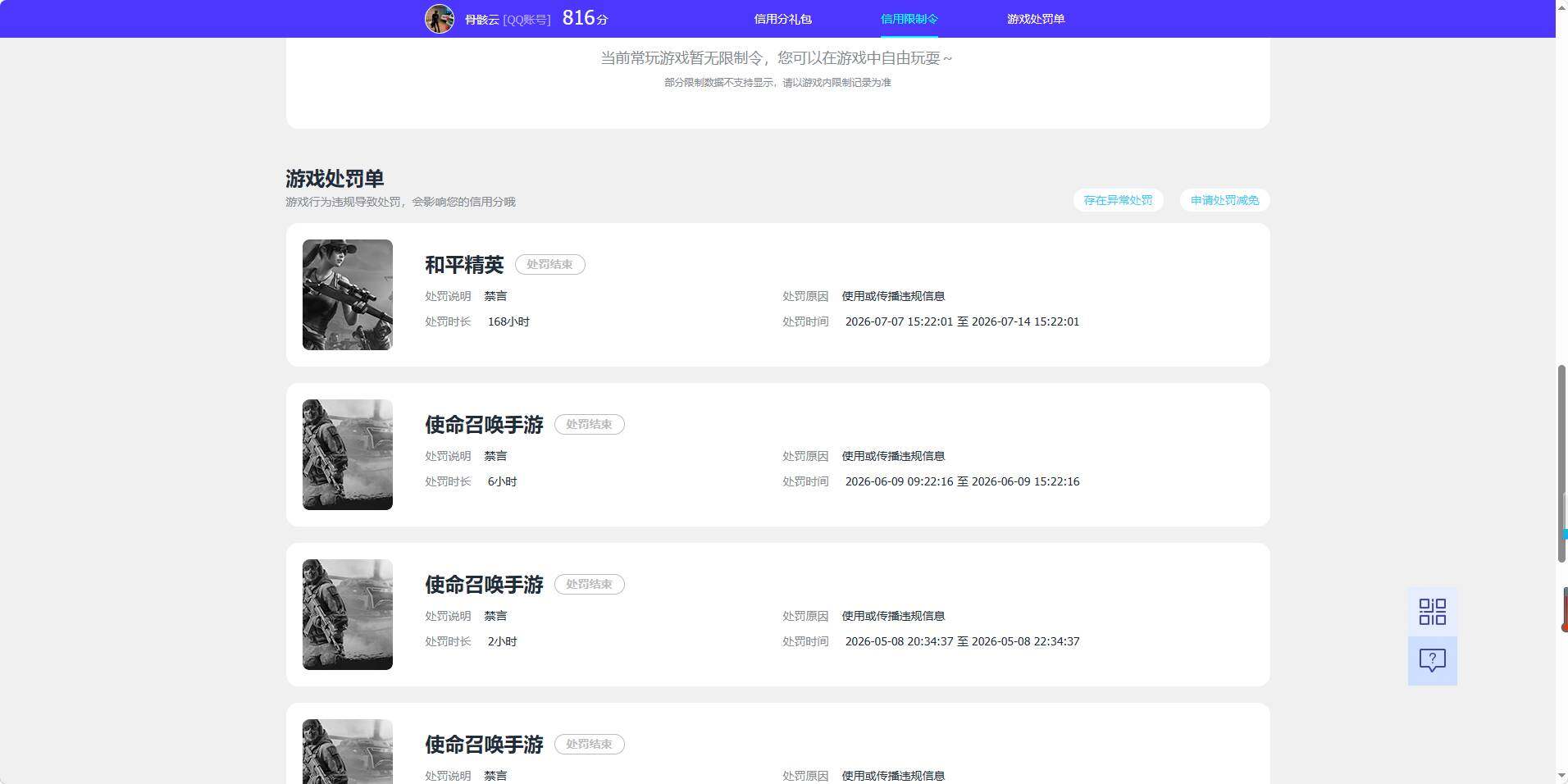Open the help question chat icon
Image resolution: width=1568 pixels, height=784 pixels.
[1432, 660]
